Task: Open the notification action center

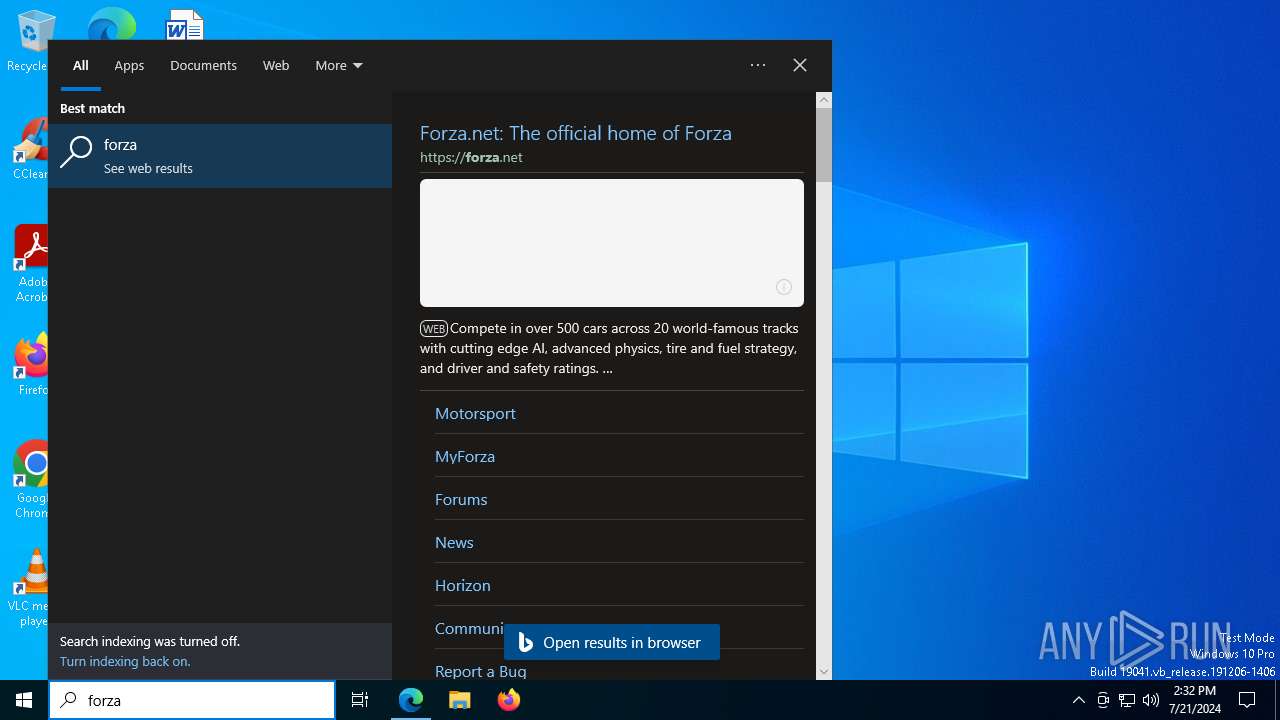Action: (1247, 700)
